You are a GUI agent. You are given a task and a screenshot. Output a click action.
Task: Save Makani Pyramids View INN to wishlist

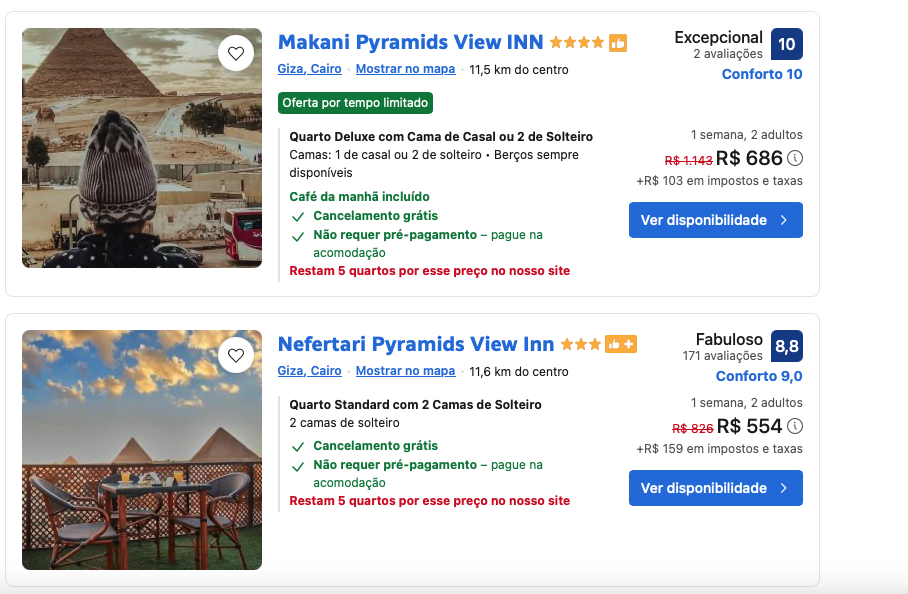(236, 54)
